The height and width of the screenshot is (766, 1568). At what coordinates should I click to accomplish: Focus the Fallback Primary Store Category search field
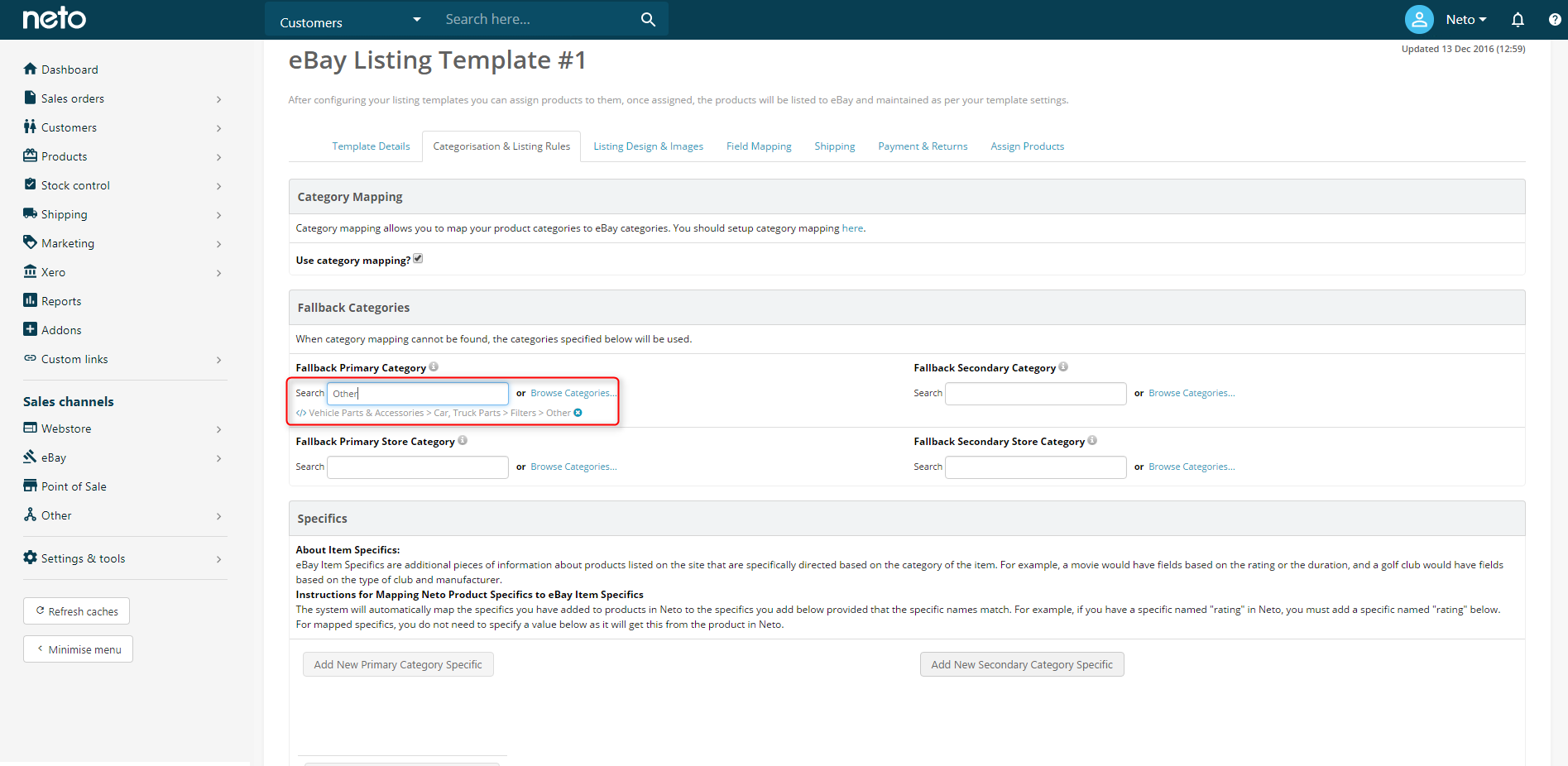418,467
